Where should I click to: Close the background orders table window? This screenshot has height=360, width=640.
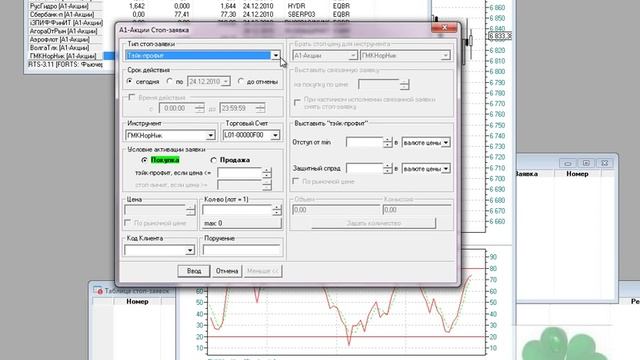(x=604, y=163)
